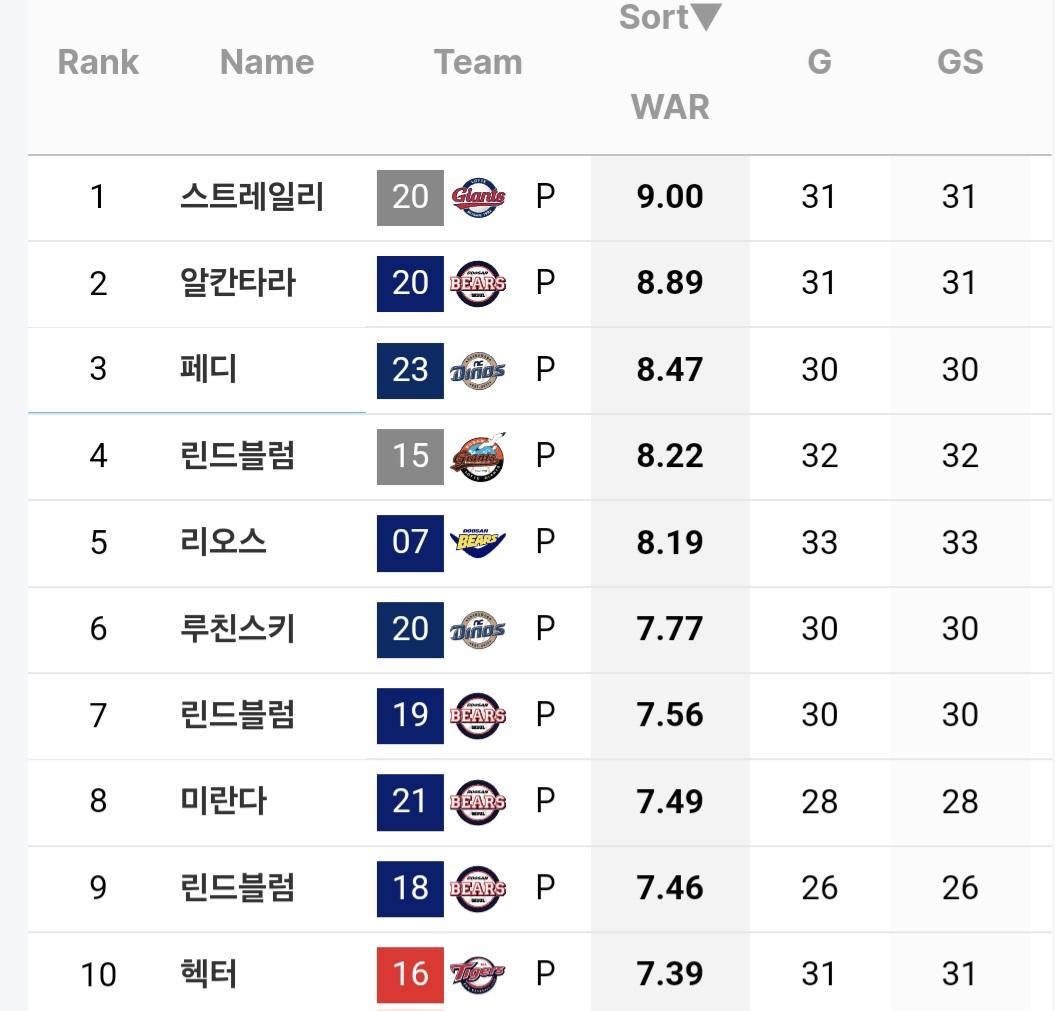The width and height of the screenshot is (1055, 1011).
Task: Click vintage Doosan Bears logo beside 리오스
Action: click(x=478, y=542)
